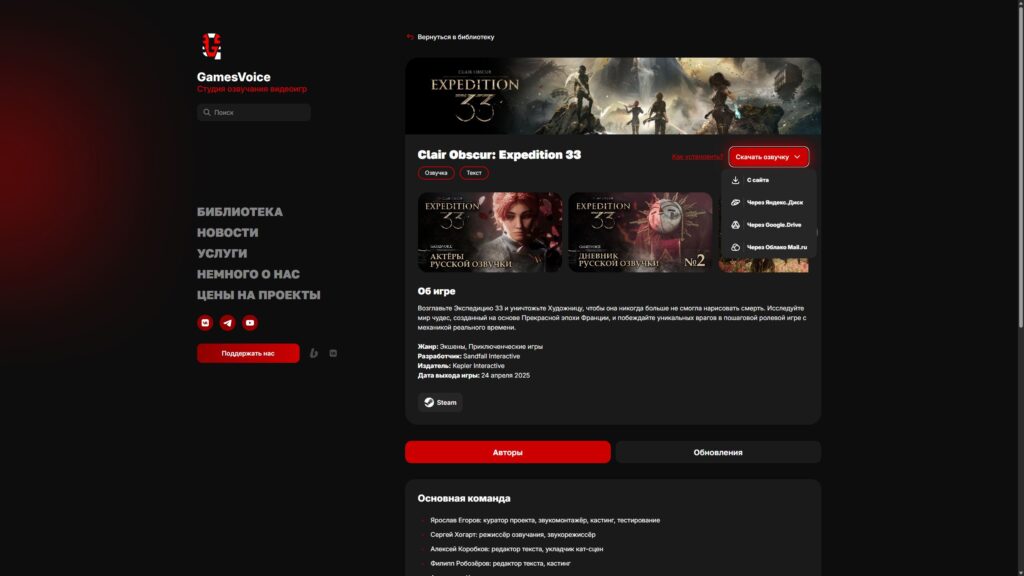This screenshot has height=576, width=1024.
Task: Click the Сергей Хогарт credits line
Action: [x=513, y=535]
